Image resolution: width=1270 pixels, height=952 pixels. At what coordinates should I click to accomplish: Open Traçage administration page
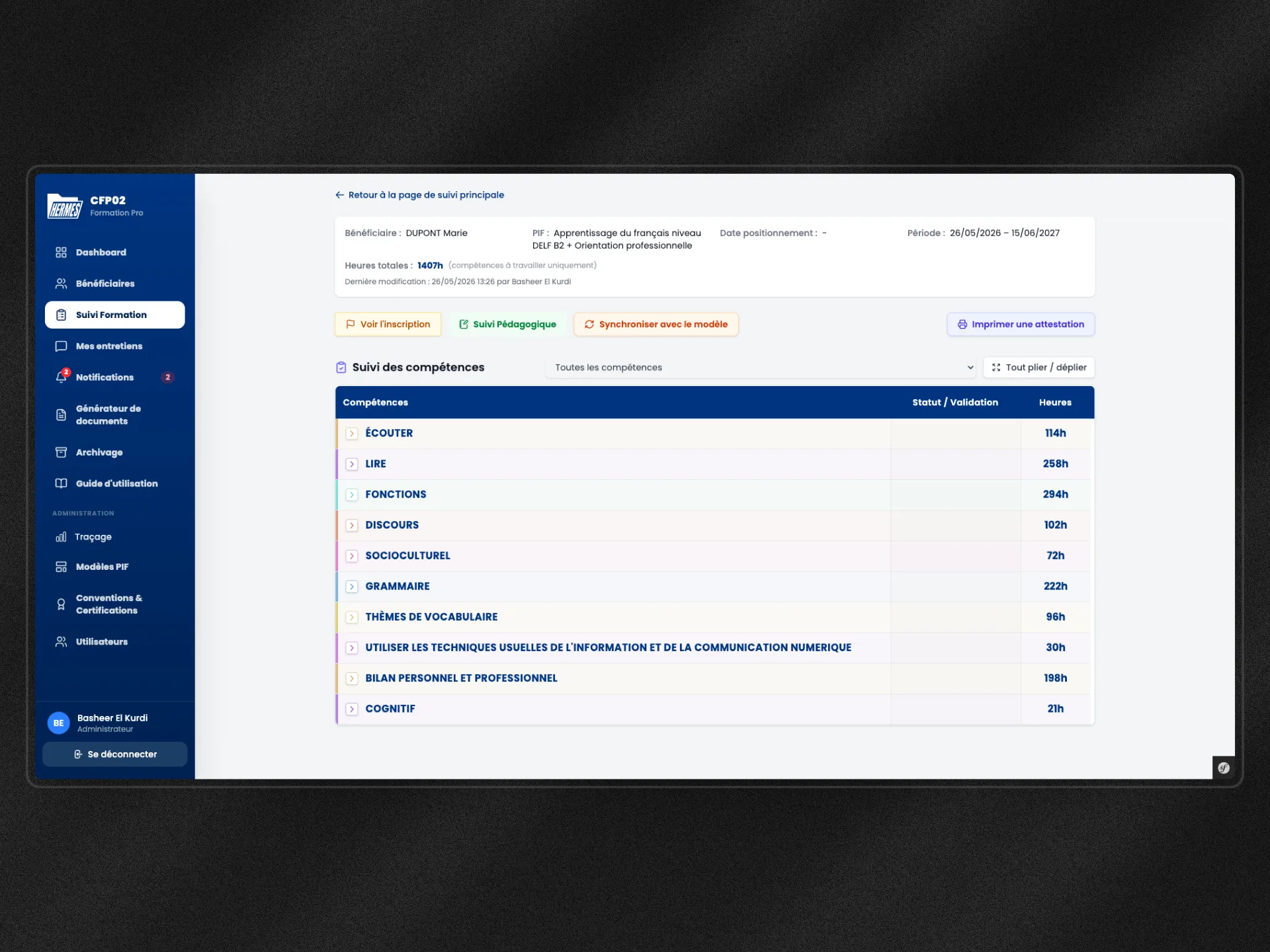coord(114,537)
